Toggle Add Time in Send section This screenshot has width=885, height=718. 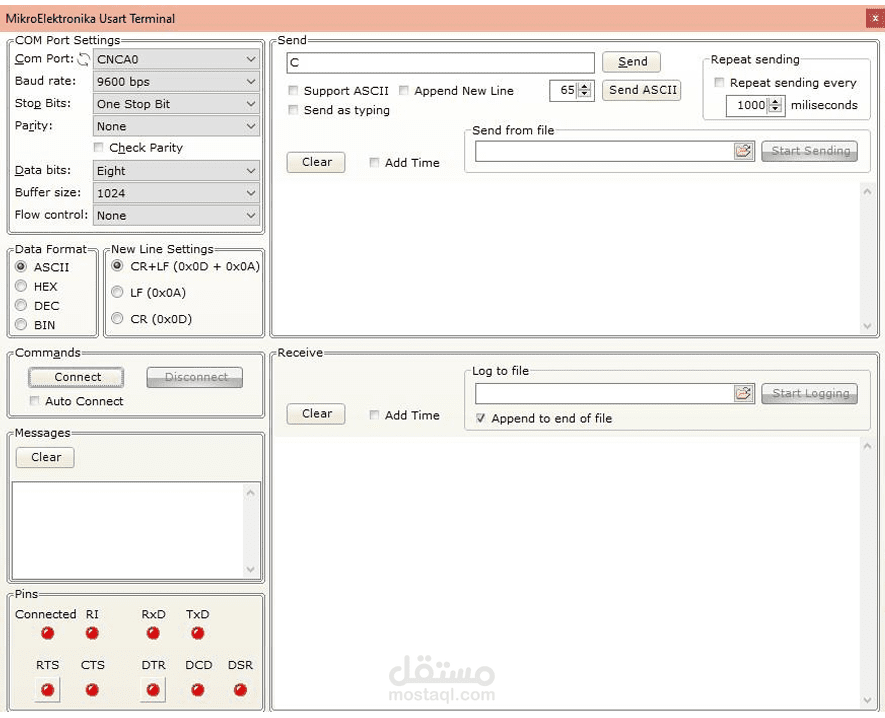pyautogui.click(x=374, y=163)
